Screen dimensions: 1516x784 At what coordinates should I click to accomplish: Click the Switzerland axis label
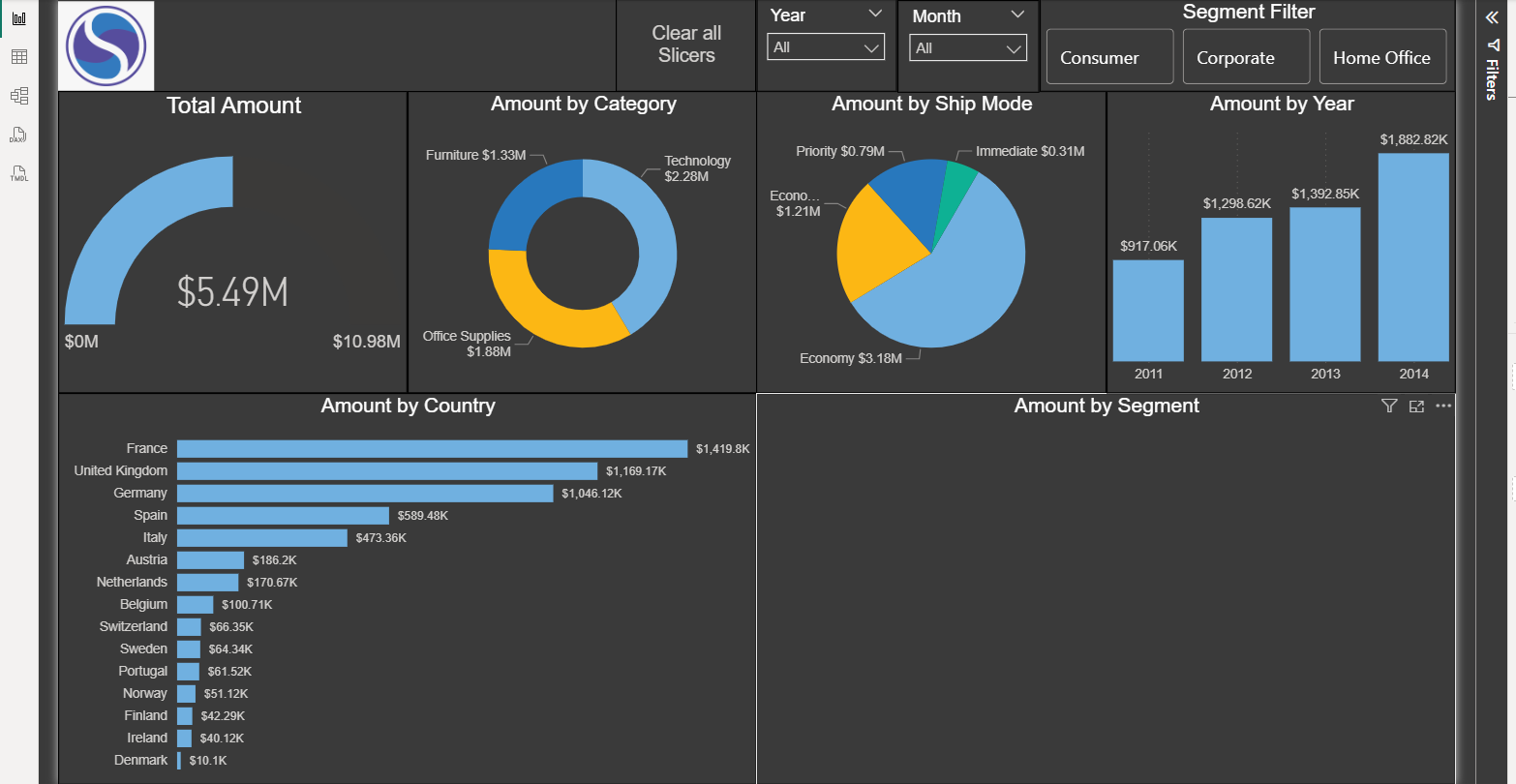pos(133,626)
